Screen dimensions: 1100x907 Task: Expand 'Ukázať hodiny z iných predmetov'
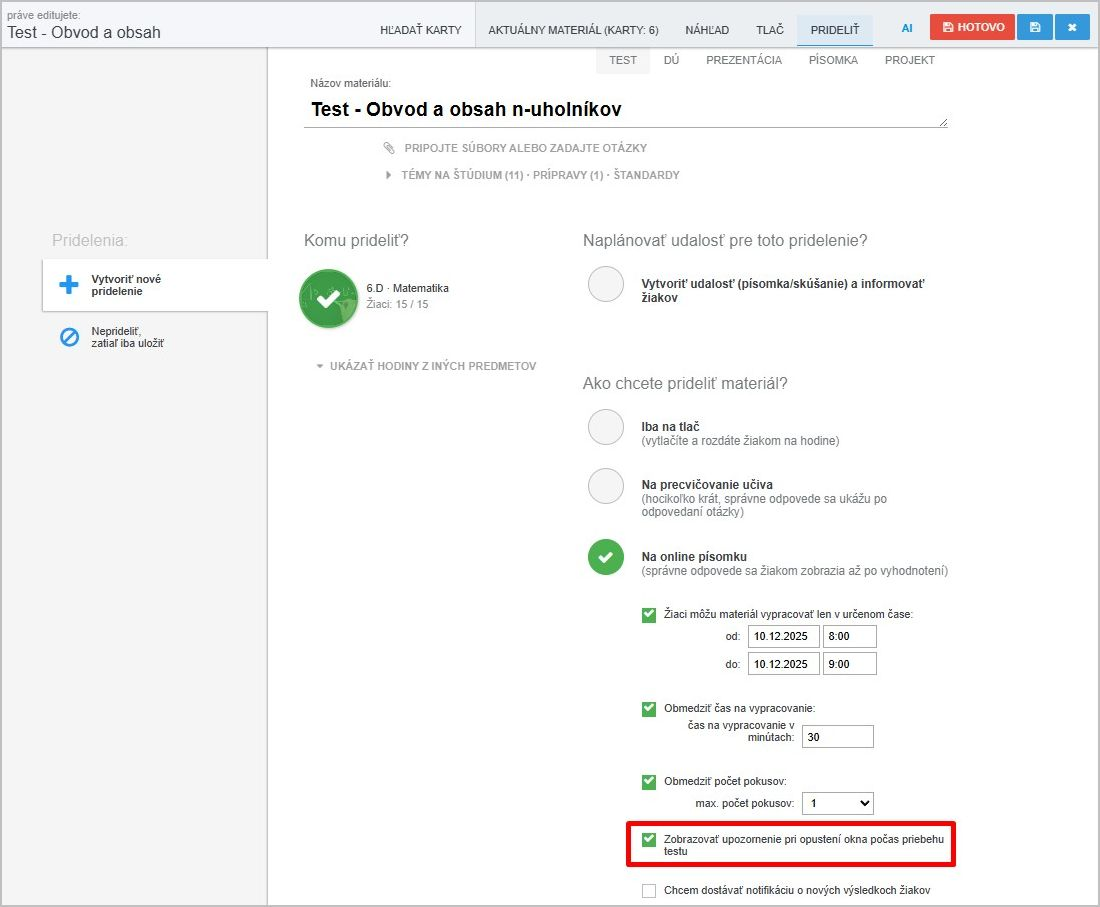[x=426, y=366]
